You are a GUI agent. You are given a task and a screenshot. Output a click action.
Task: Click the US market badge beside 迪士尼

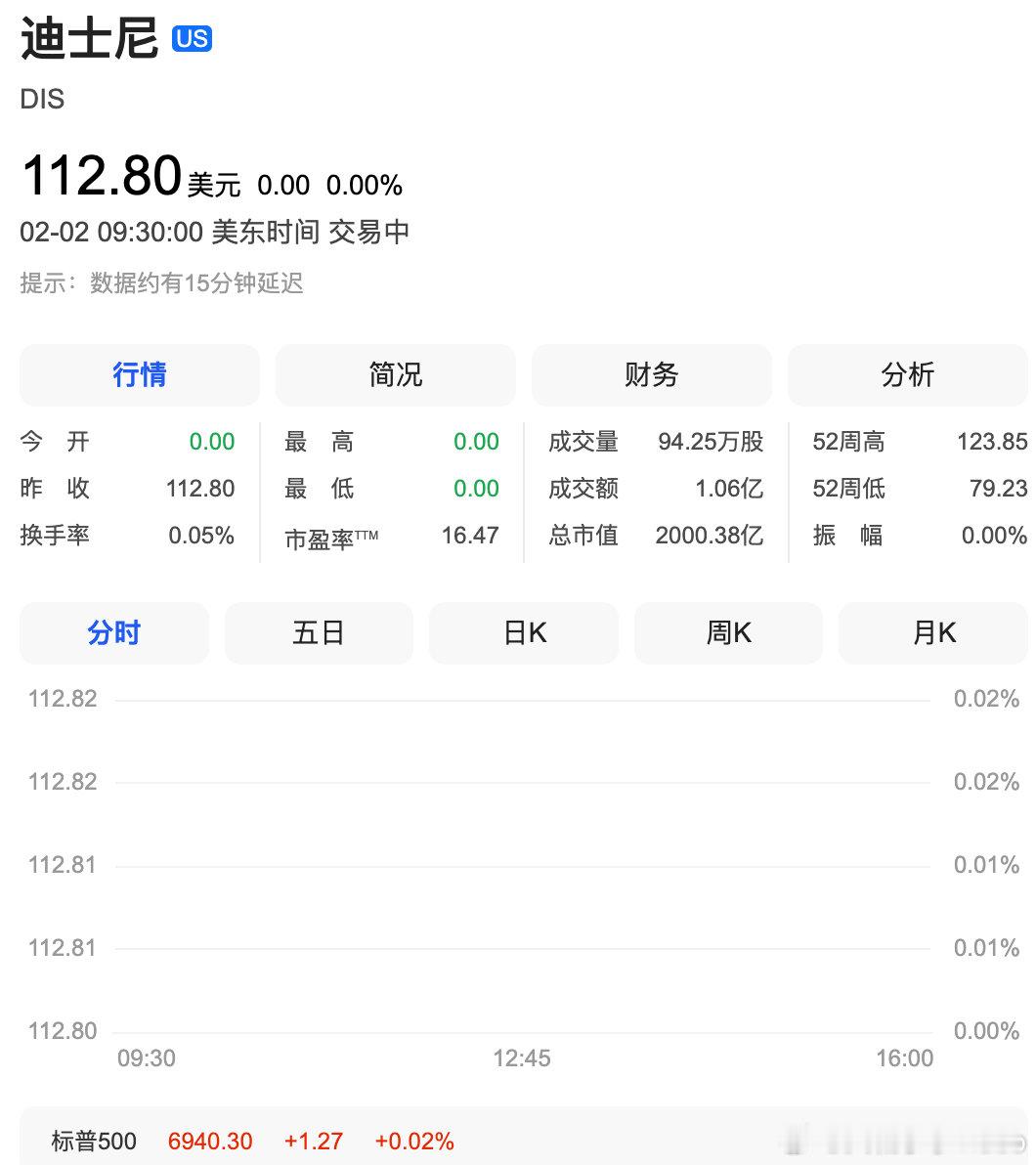coord(193,37)
